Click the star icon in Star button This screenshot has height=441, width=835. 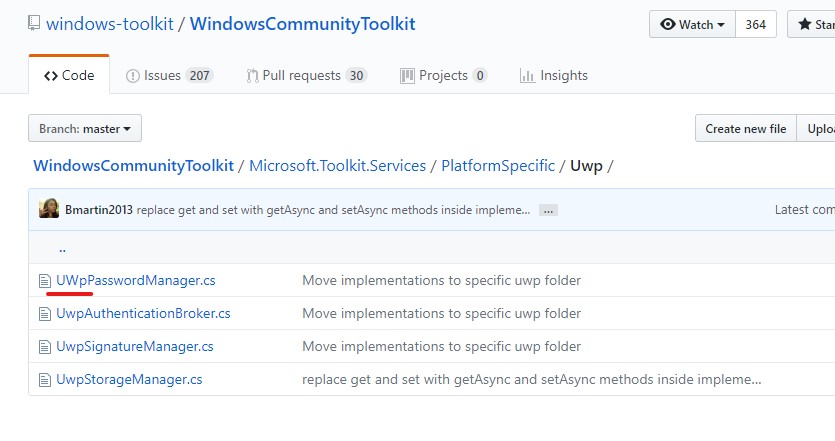coord(805,24)
